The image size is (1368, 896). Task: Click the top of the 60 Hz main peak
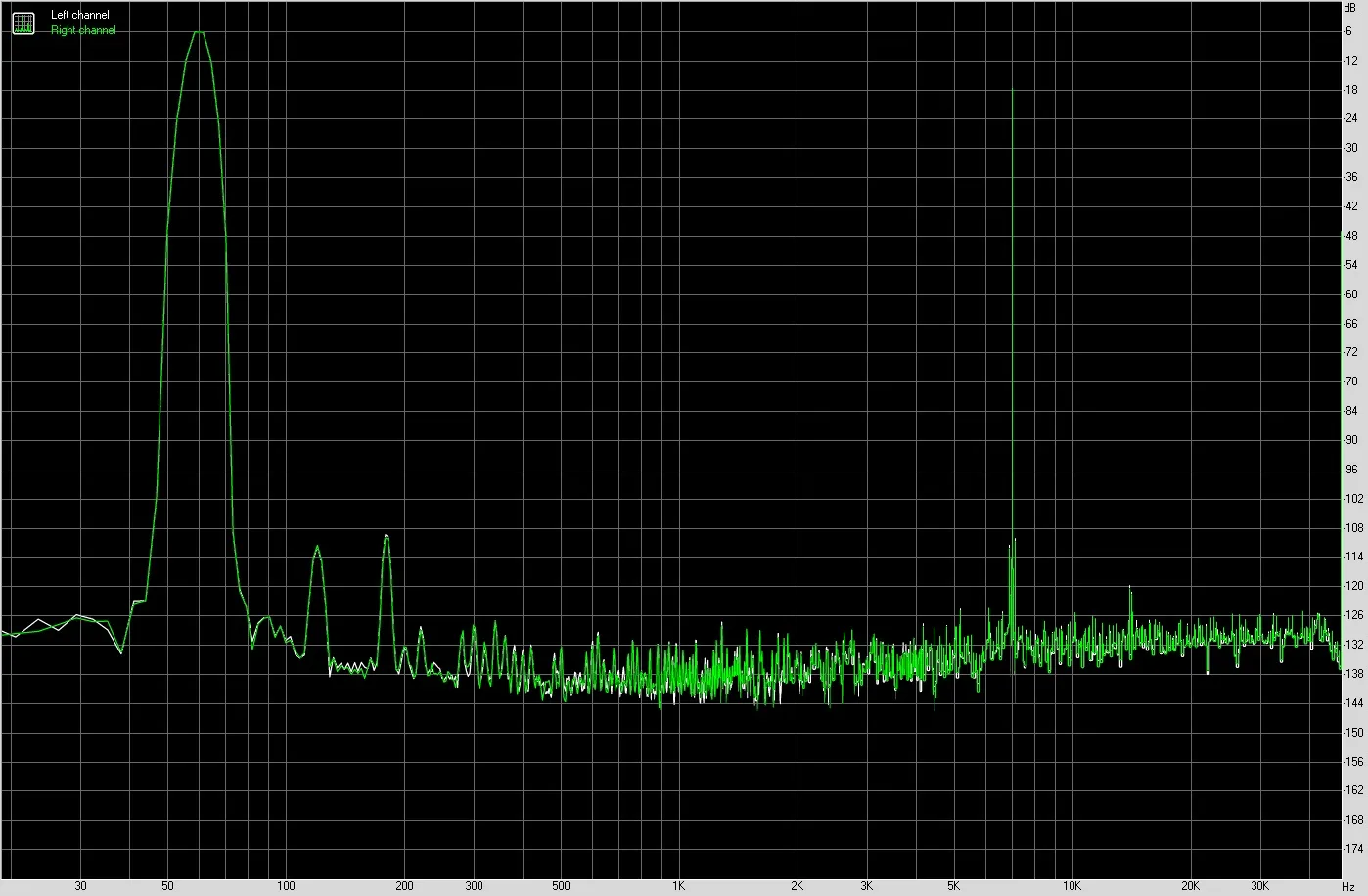tap(199, 32)
